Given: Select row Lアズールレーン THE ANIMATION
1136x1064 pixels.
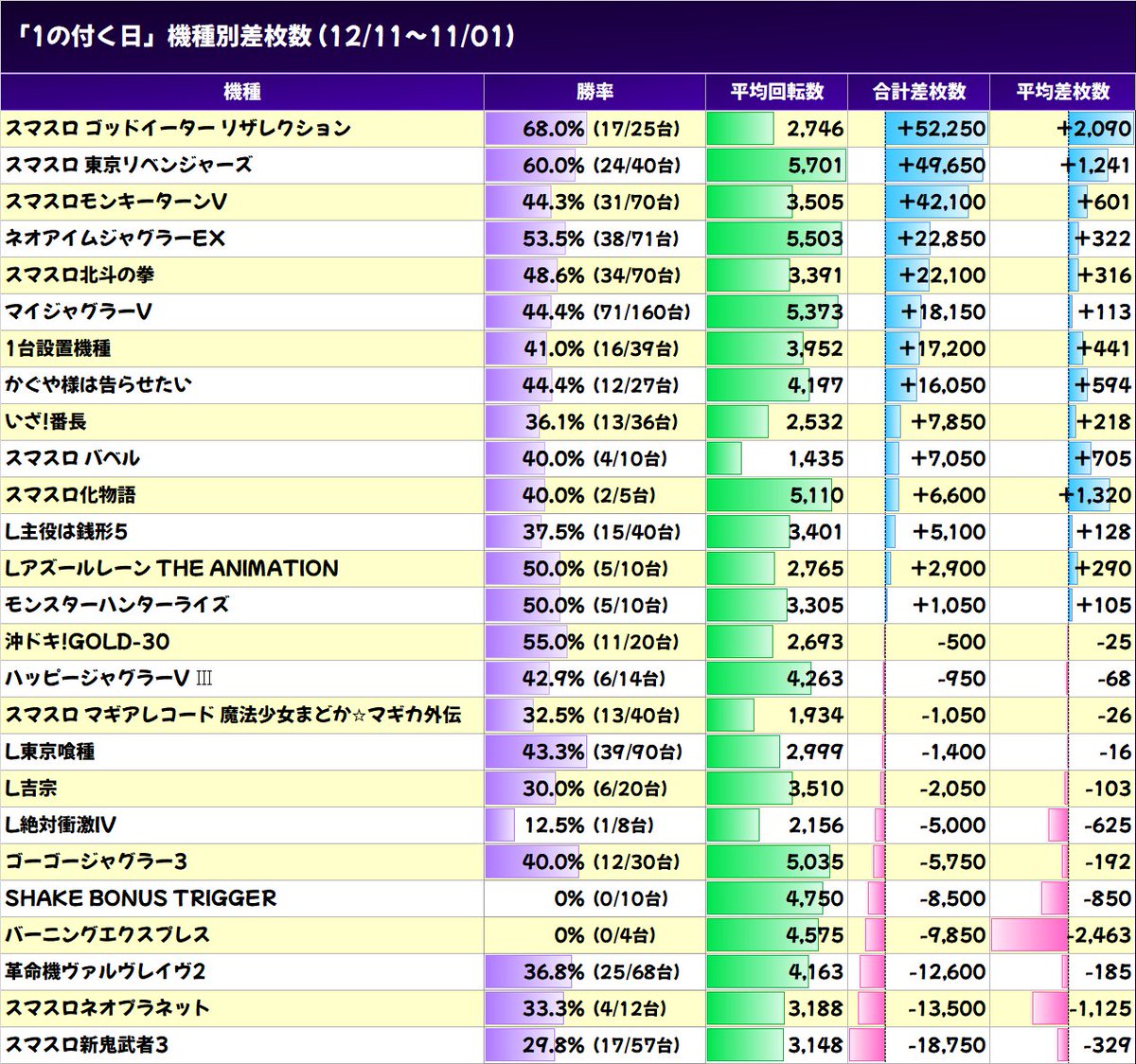Looking at the screenshot, I should coord(568,569).
